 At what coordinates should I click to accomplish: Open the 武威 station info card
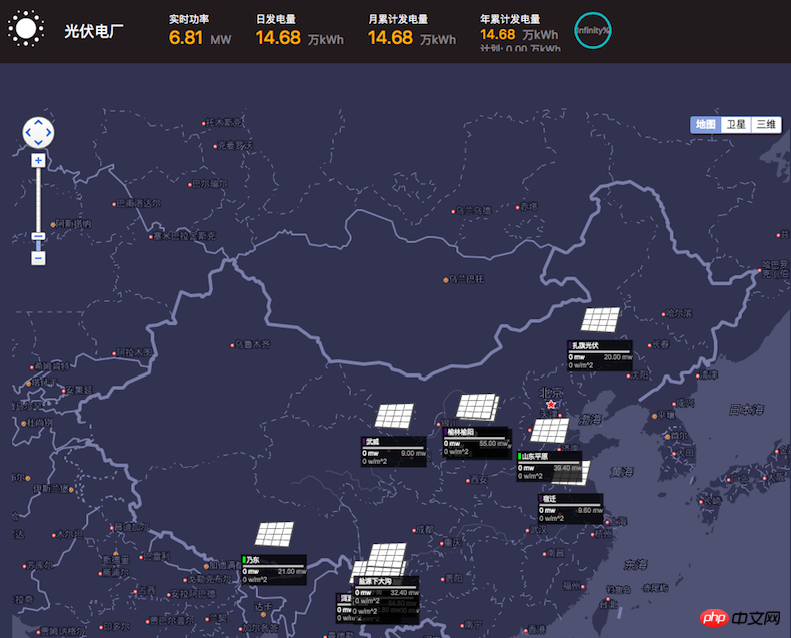pos(393,451)
